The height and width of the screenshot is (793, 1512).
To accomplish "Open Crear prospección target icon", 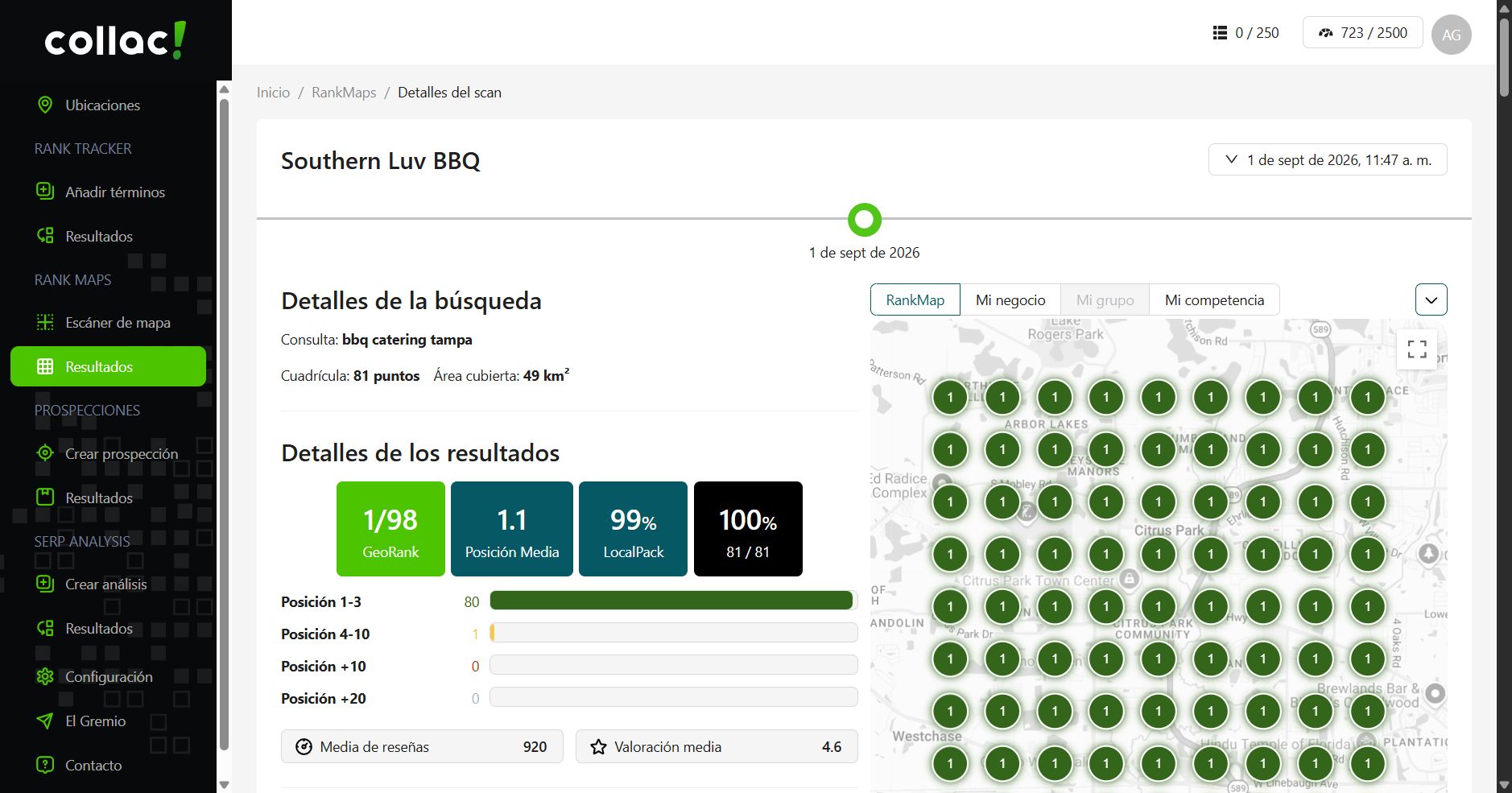I will point(45,453).
